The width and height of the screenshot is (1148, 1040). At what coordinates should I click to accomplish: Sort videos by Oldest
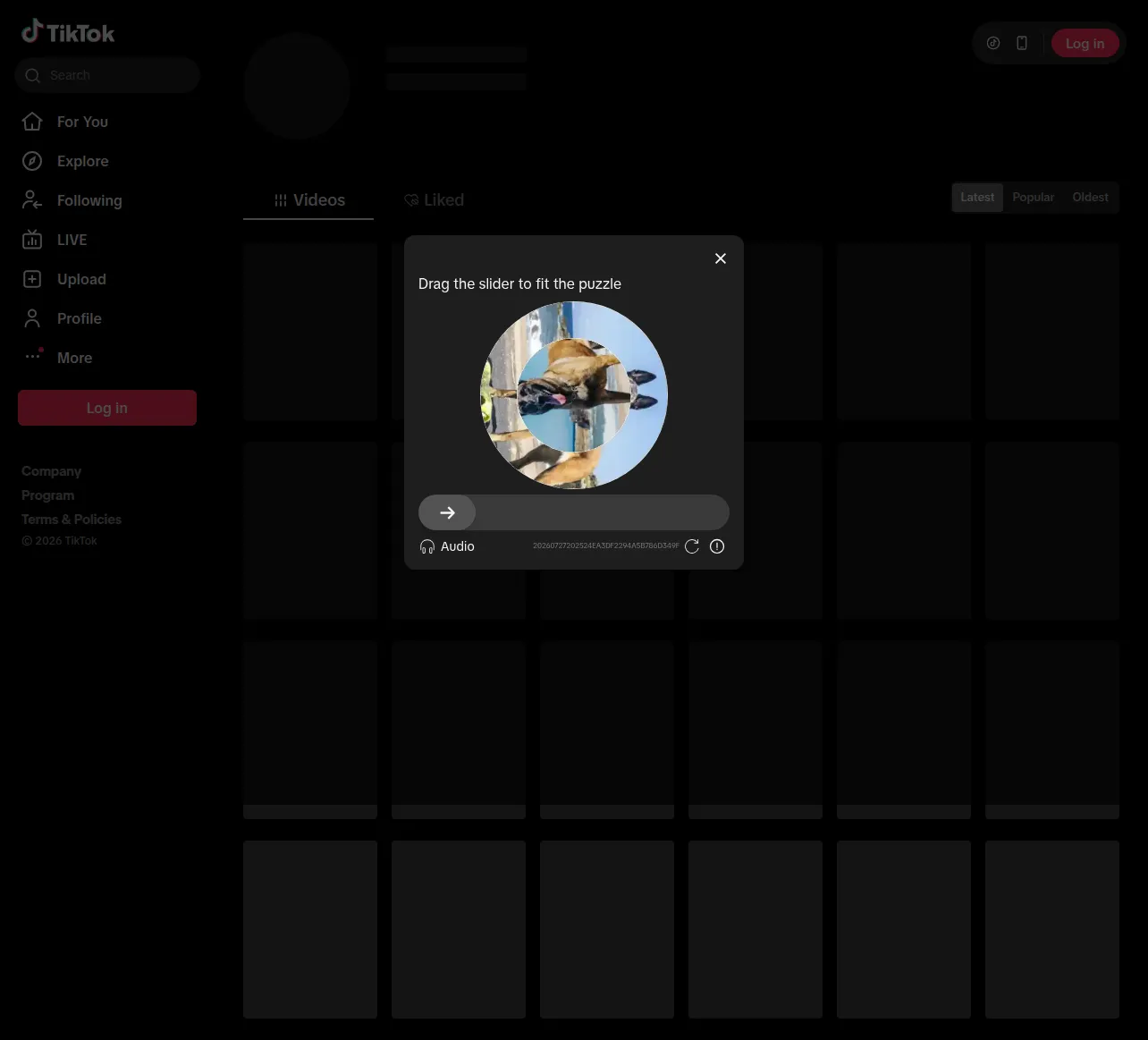click(1090, 198)
